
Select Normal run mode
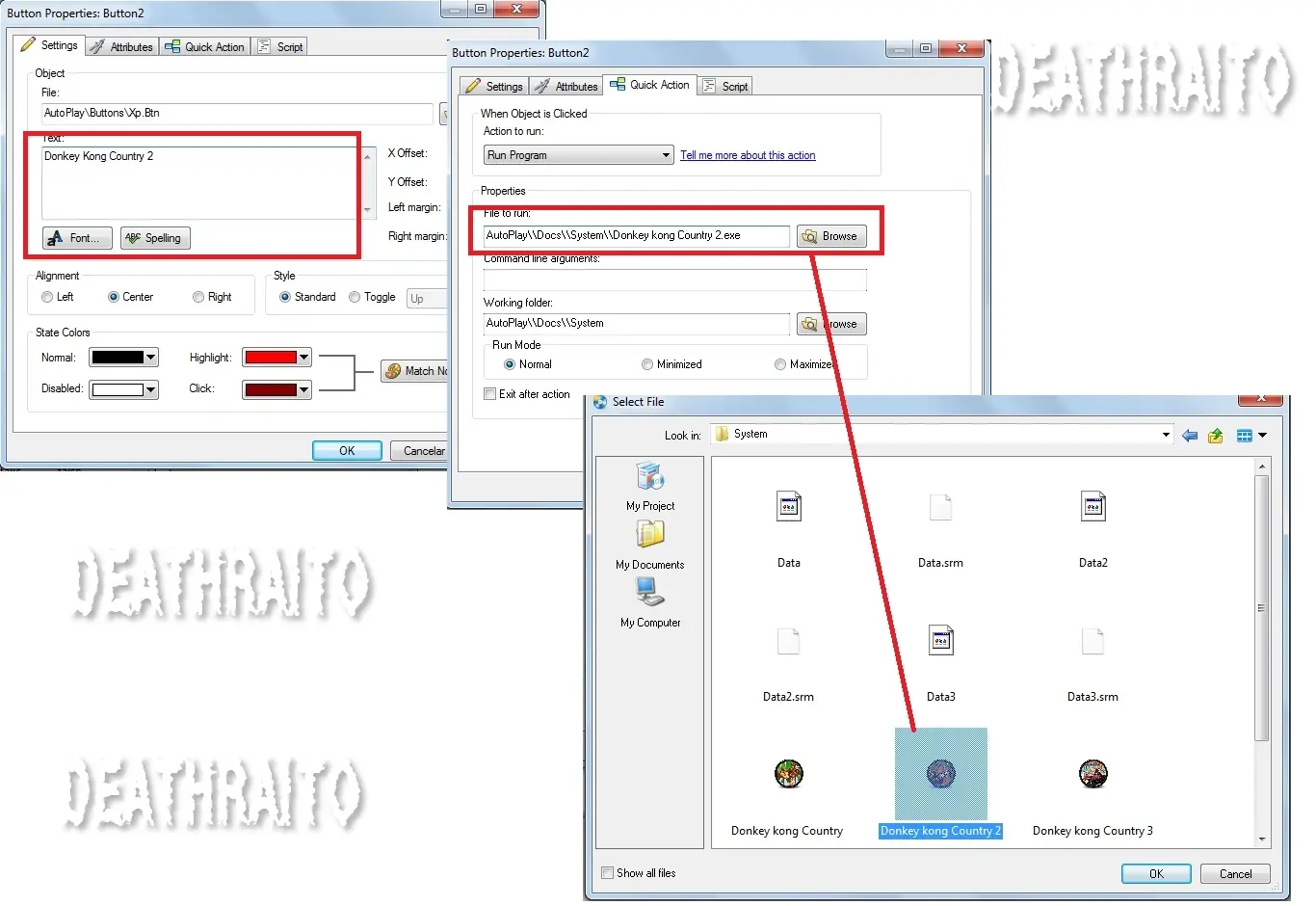point(510,364)
